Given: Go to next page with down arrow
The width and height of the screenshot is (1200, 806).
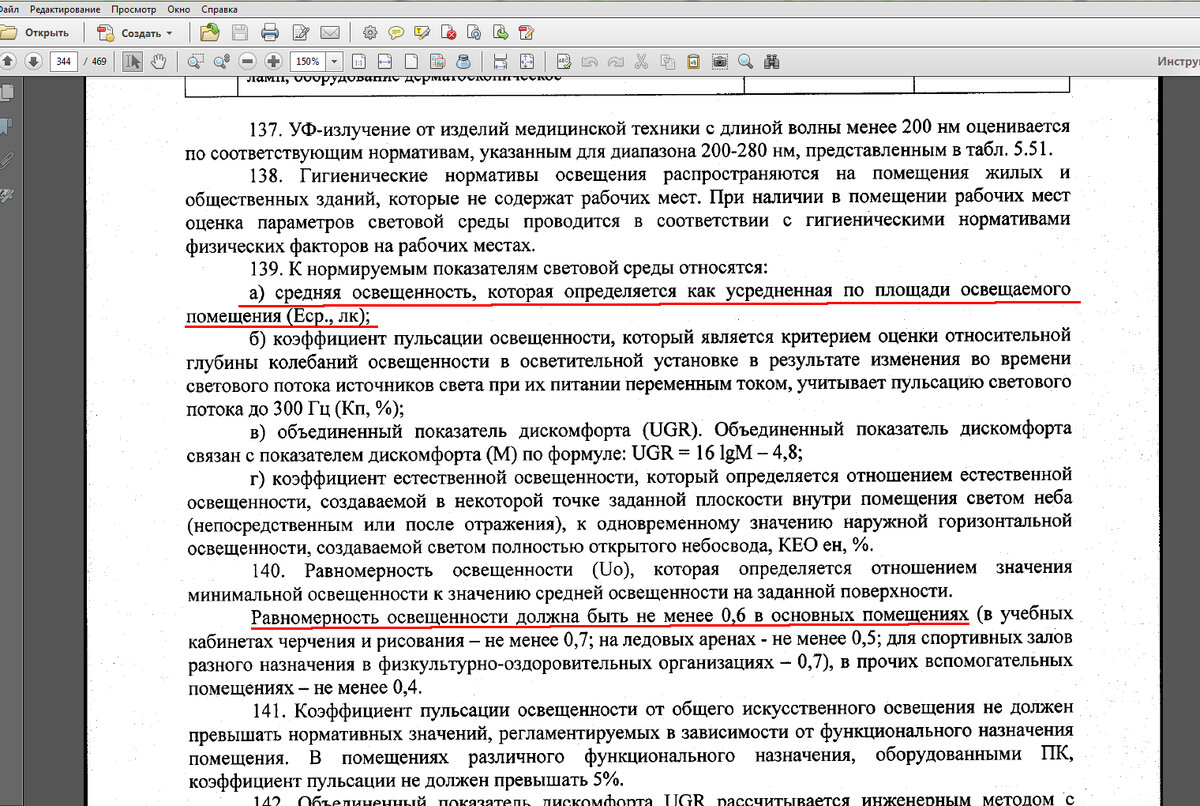Looking at the screenshot, I should tap(33, 61).
